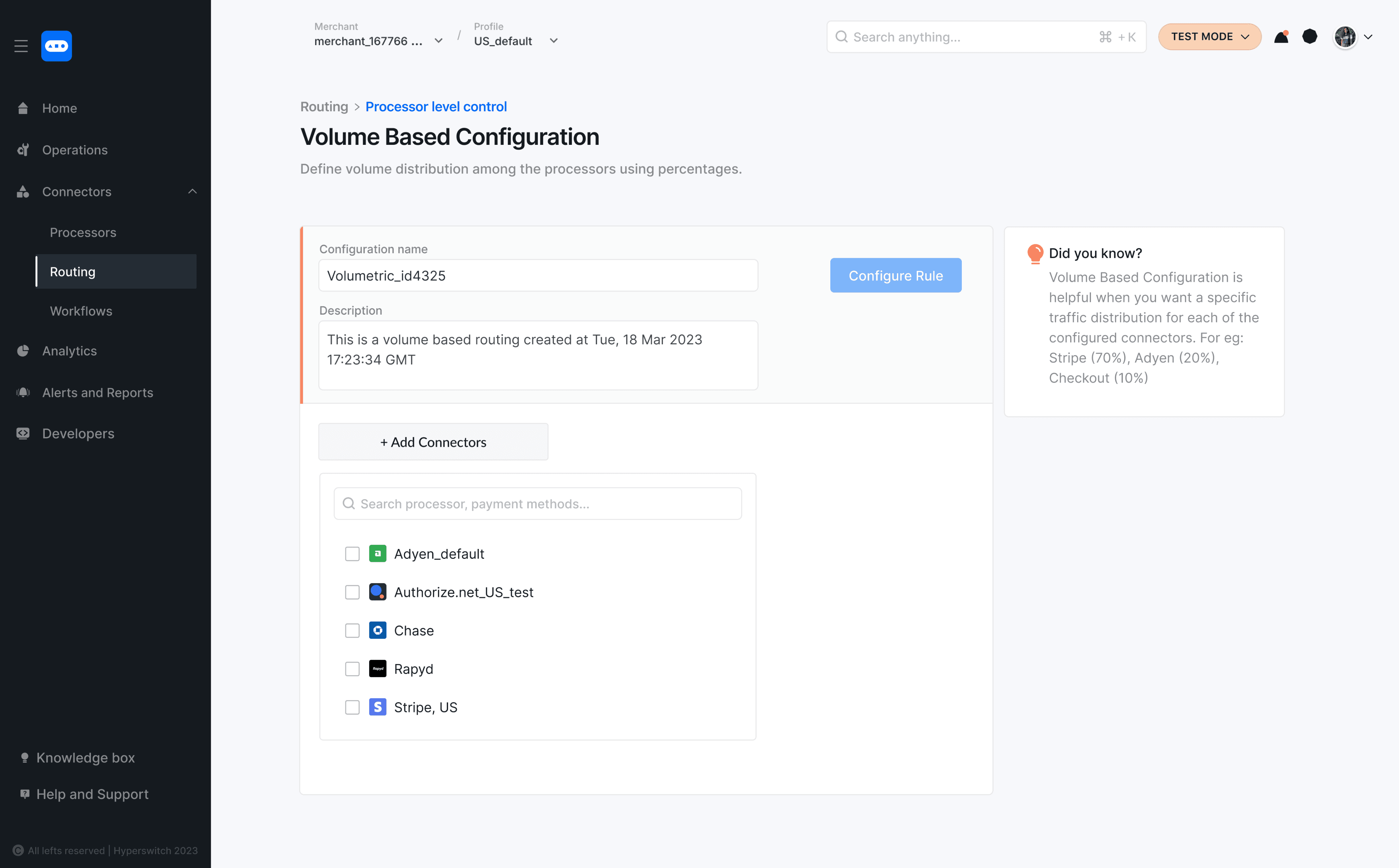Click the connector search magnifier icon

coord(348,504)
